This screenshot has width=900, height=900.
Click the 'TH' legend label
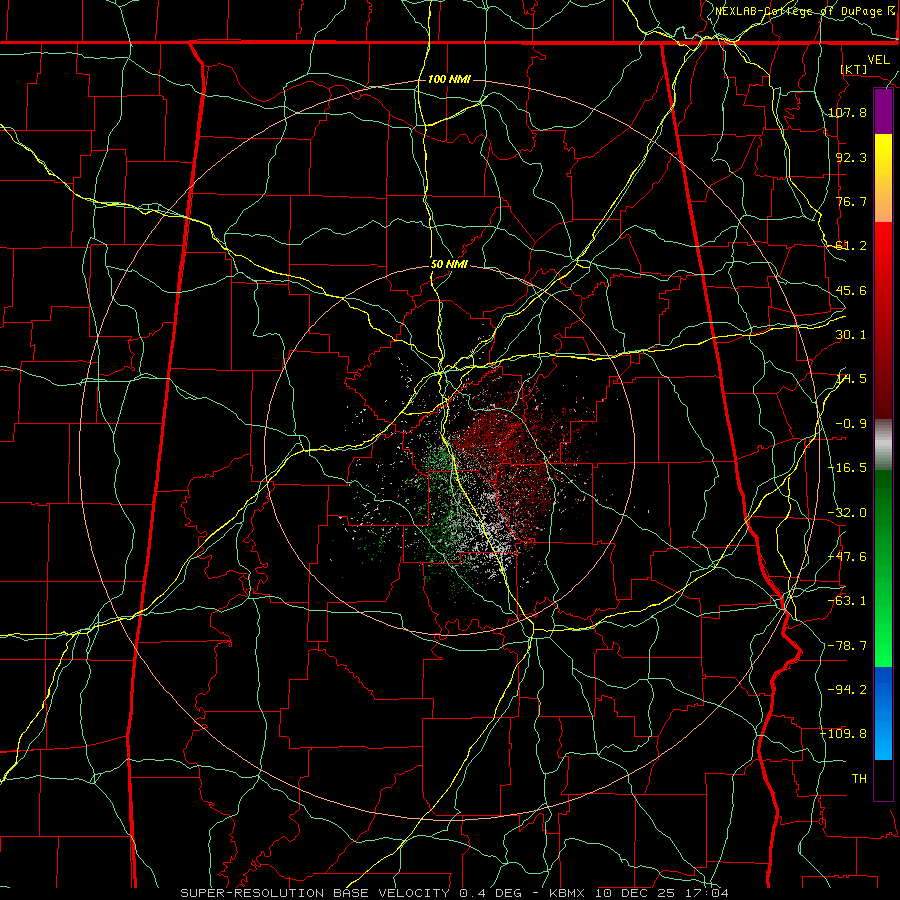(859, 779)
